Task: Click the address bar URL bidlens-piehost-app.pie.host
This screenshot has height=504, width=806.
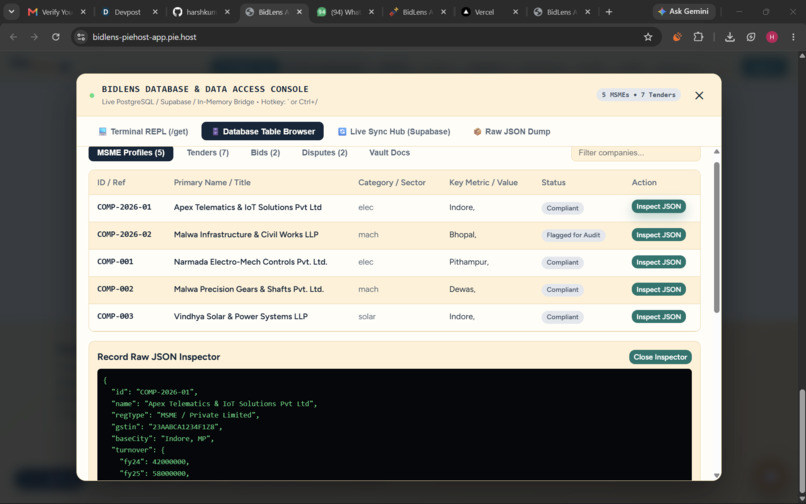Action: click(x=144, y=37)
